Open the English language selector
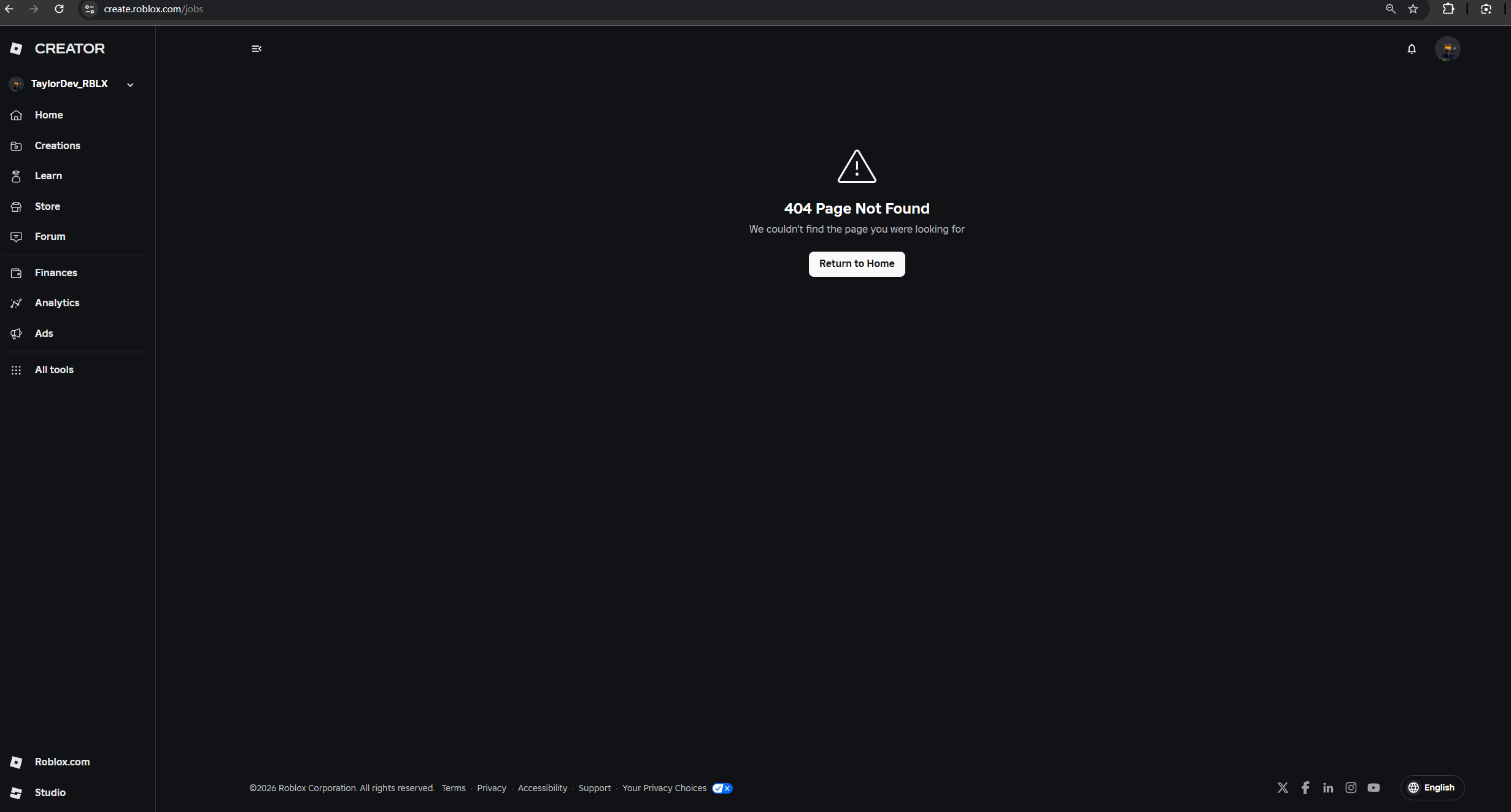The image size is (1511, 812). click(1432, 787)
